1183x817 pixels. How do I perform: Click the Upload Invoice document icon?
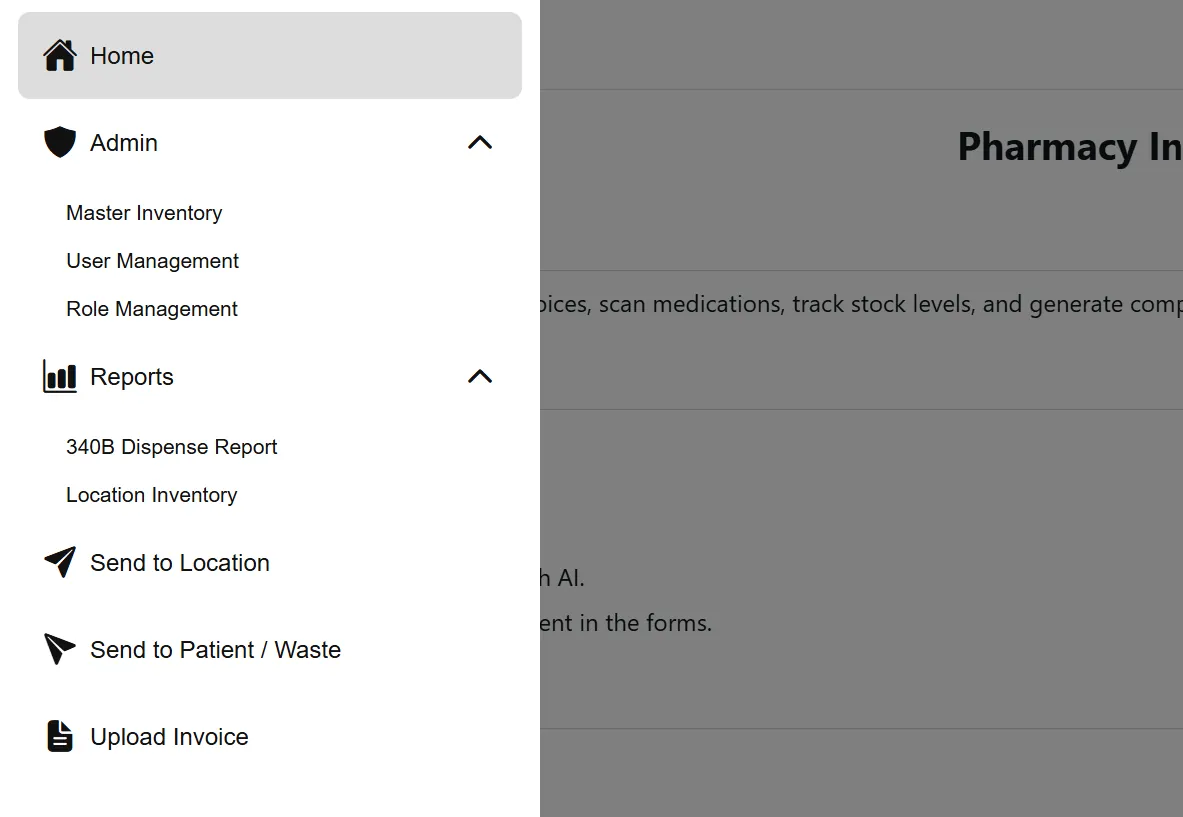click(60, 737)
